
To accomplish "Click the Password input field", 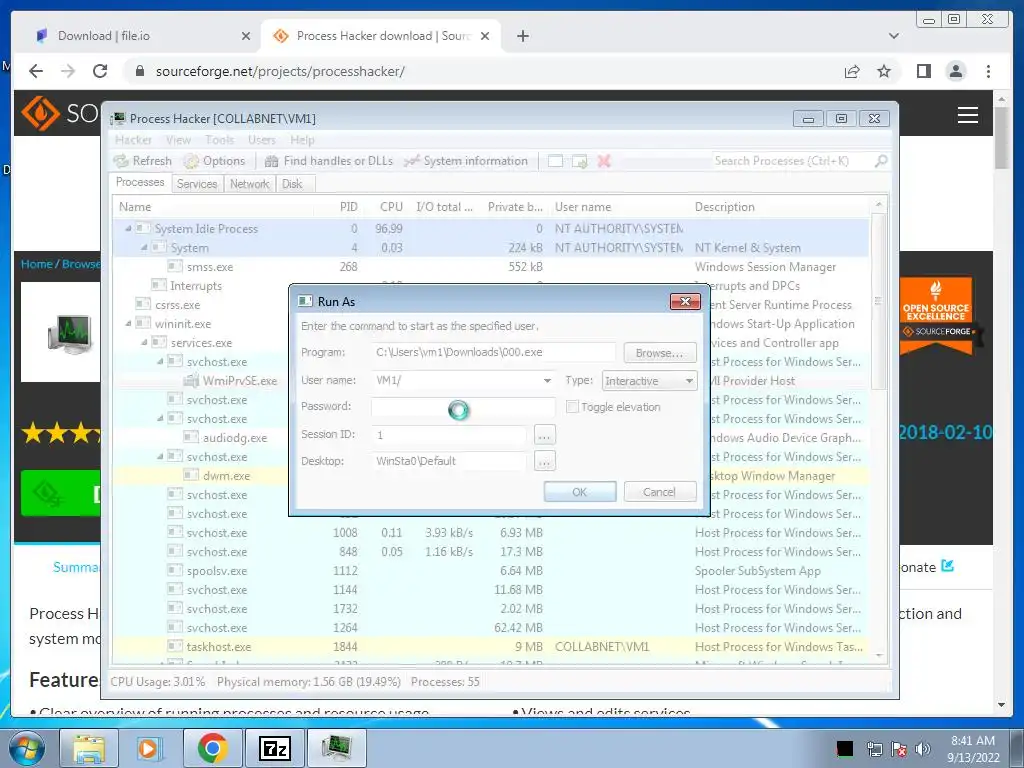I will [463, 406].
